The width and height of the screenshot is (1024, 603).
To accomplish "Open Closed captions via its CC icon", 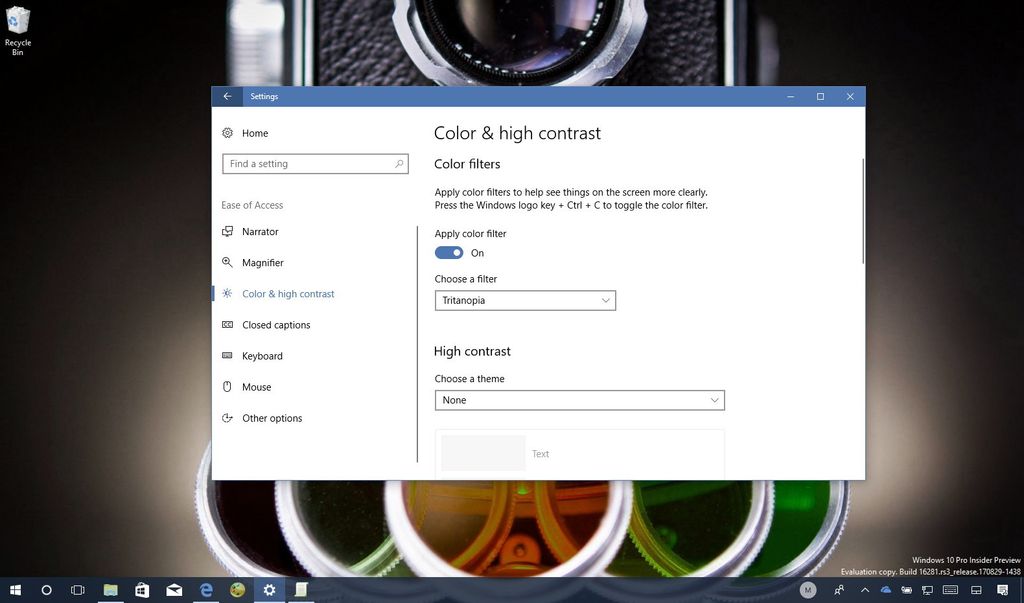I will click(x=230, y=324).
